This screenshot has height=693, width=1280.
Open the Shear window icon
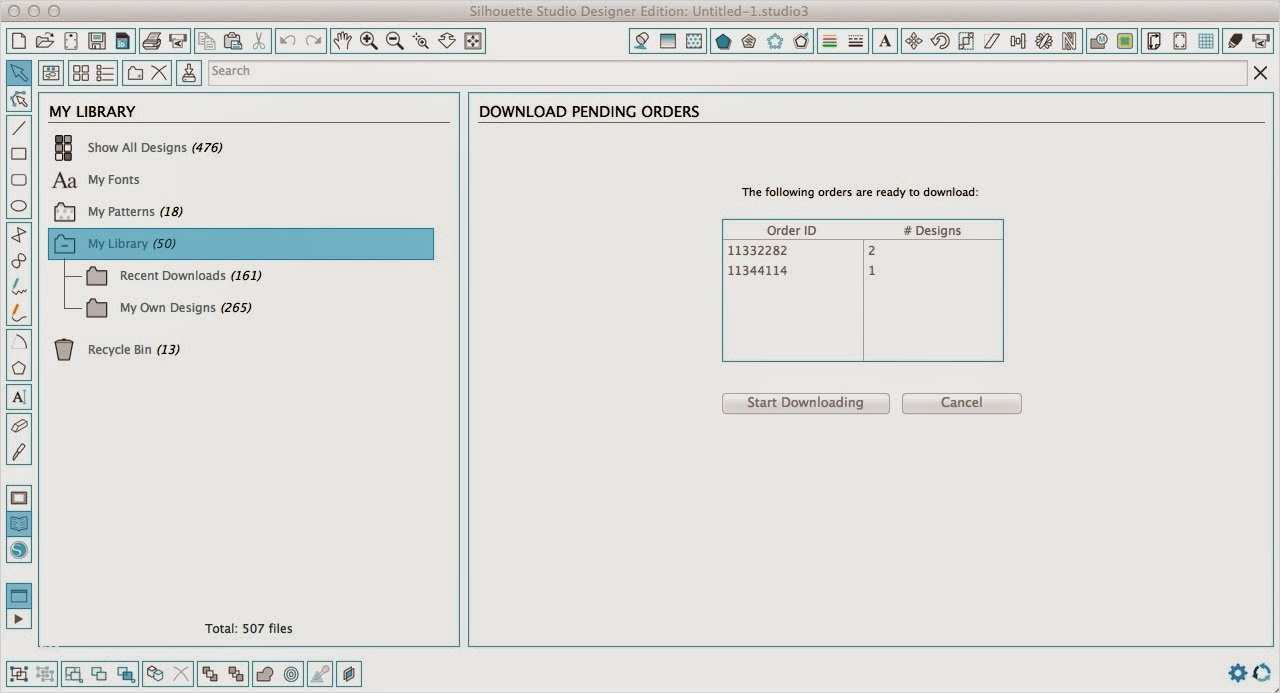coord(992,41)
